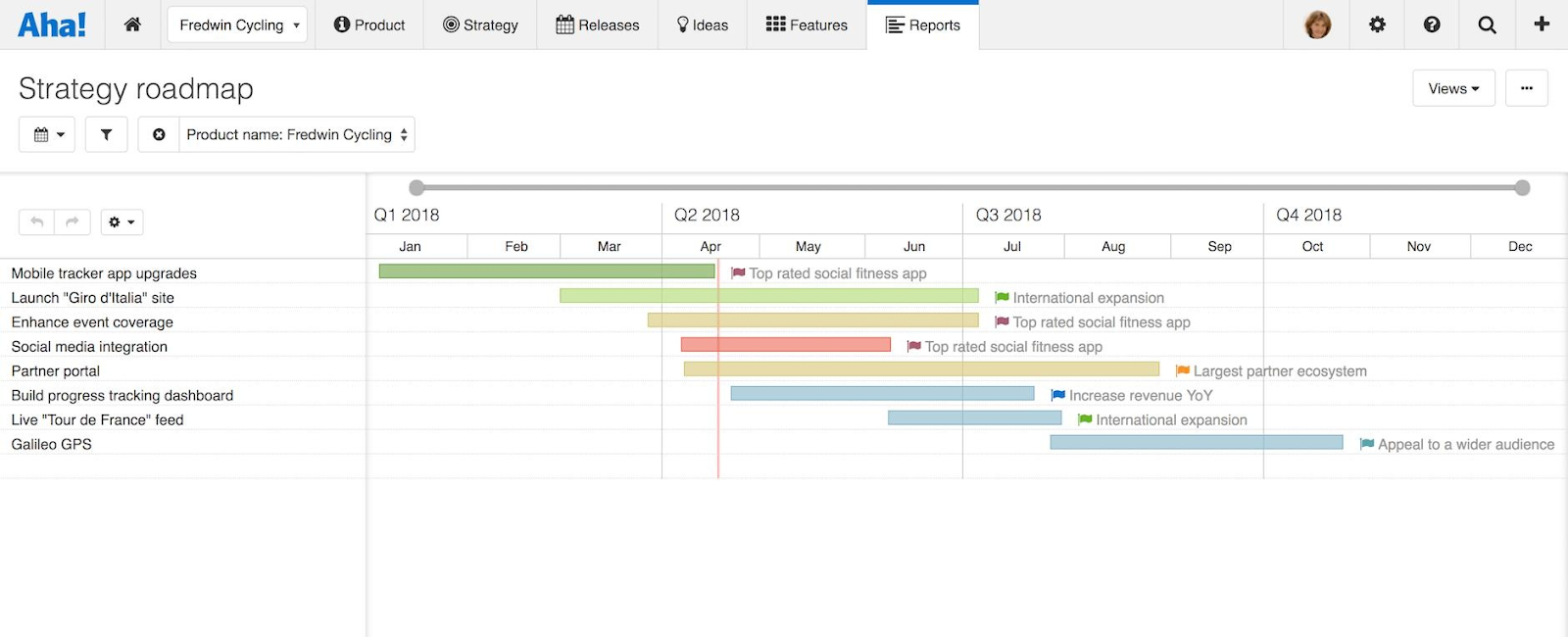Click the help question mark icon
Screen dimensions: 1568x637
1432,24
